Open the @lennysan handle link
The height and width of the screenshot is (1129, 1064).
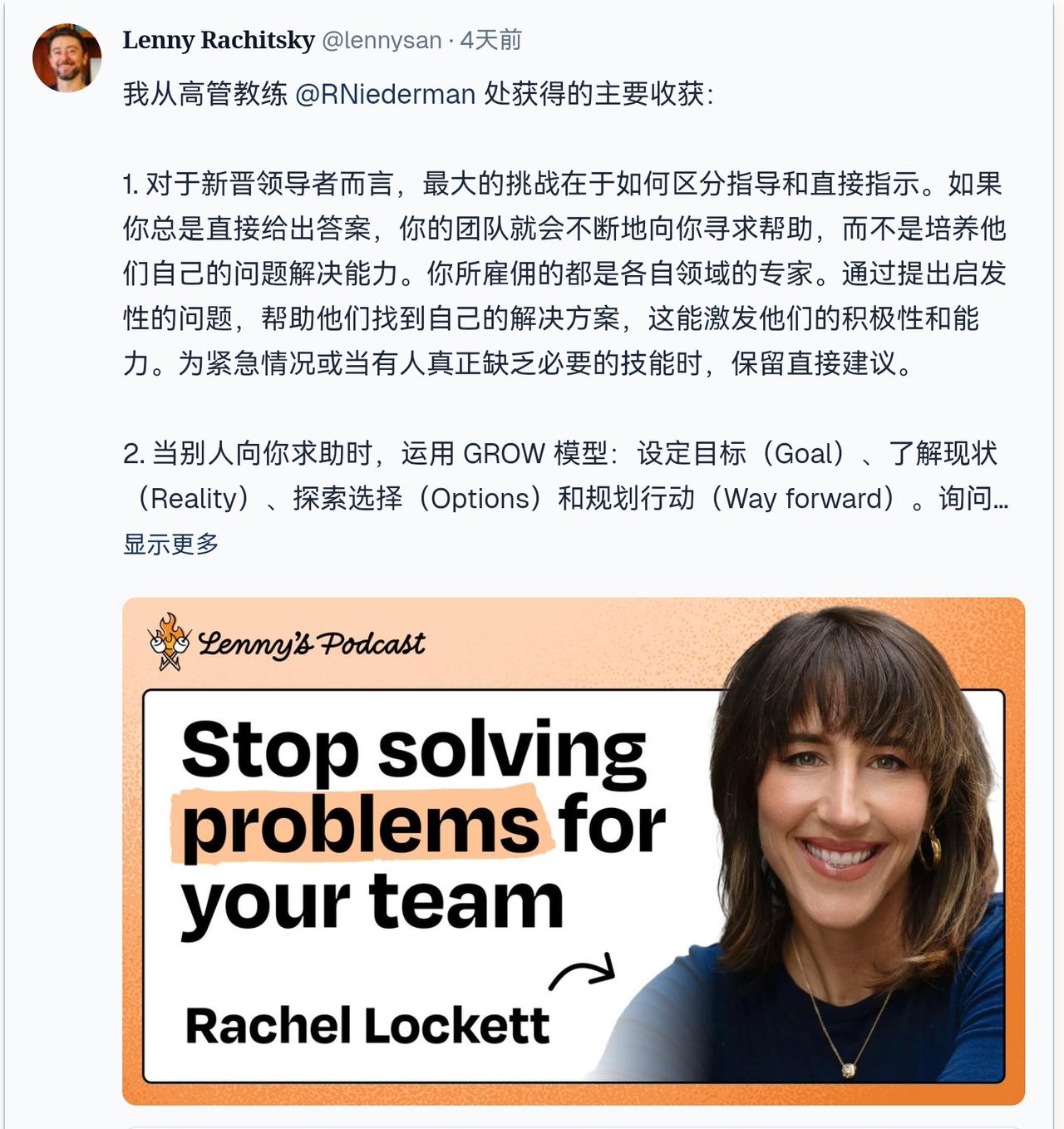pyautogui.click(x=382, y=40)
